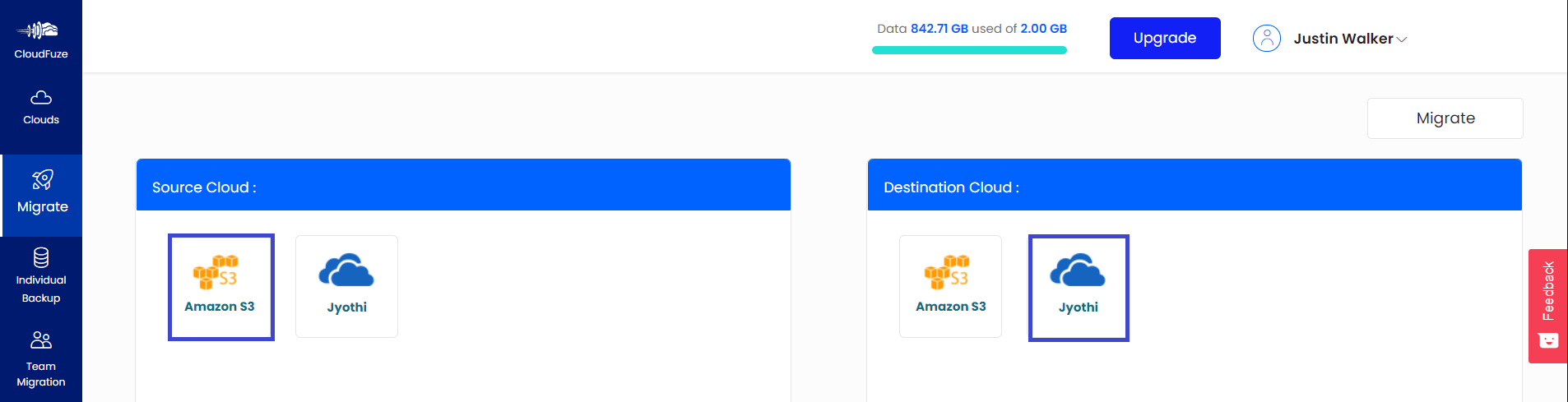Click the user profile avatar icon
1568x402 pixels.
coord(1266,39)
